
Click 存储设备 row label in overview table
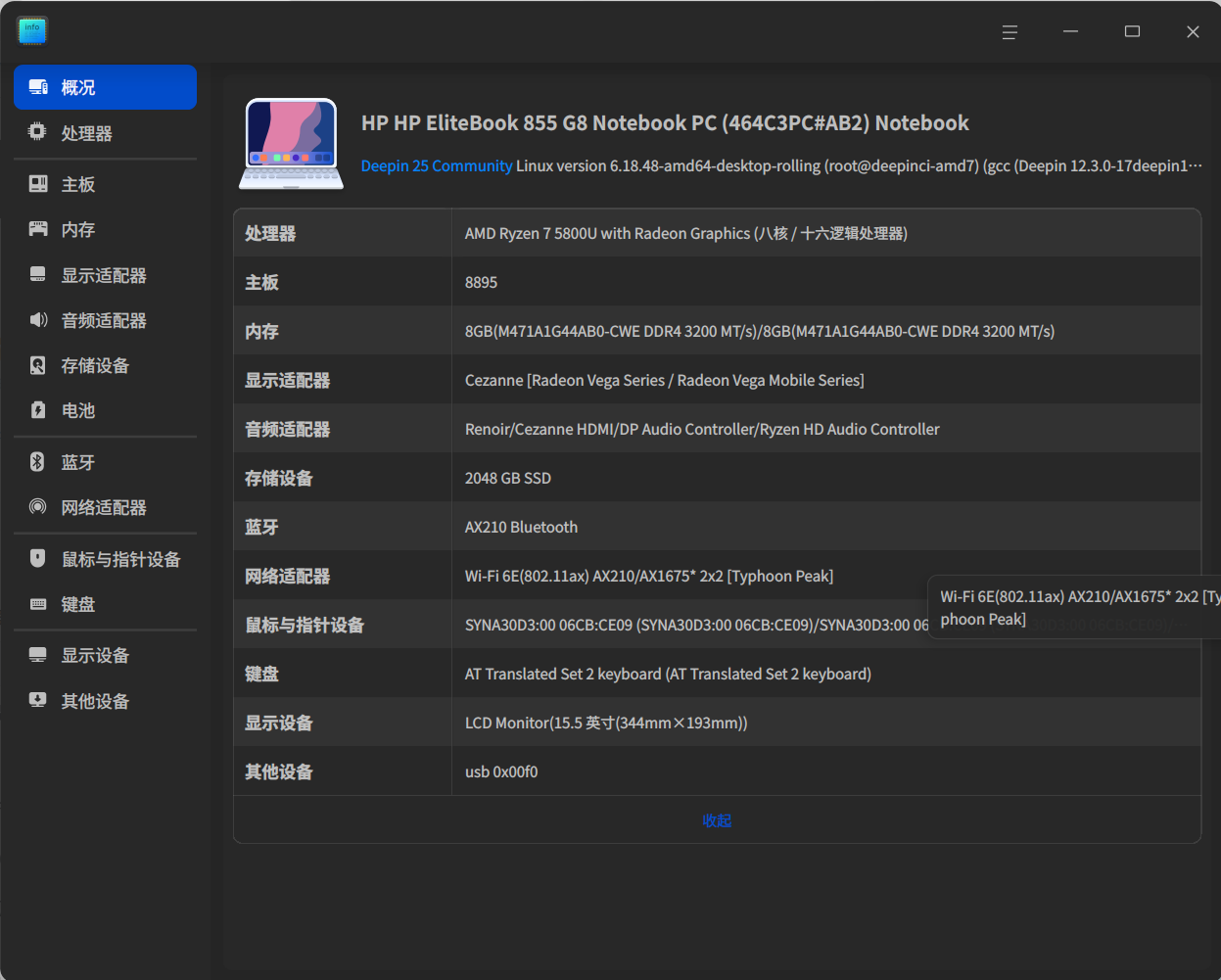279,478
